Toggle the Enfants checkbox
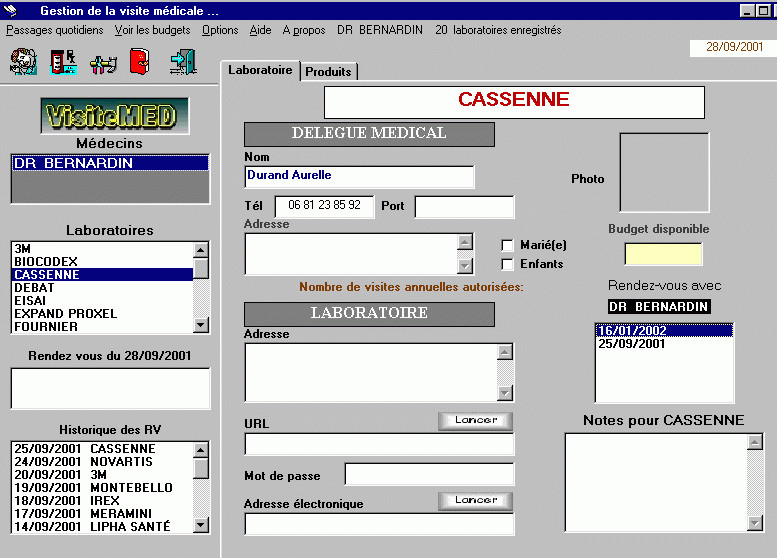 507,264
